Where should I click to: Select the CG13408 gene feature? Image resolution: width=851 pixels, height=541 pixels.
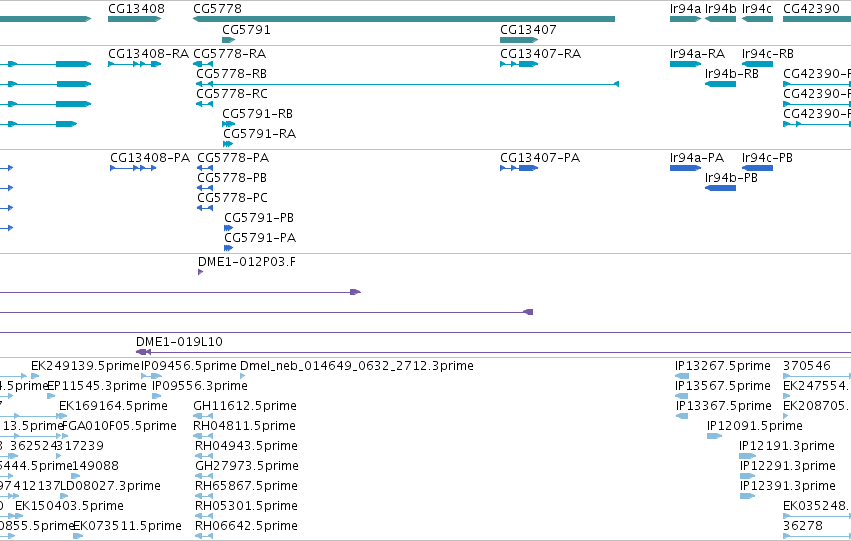click(x=135, y=19)
